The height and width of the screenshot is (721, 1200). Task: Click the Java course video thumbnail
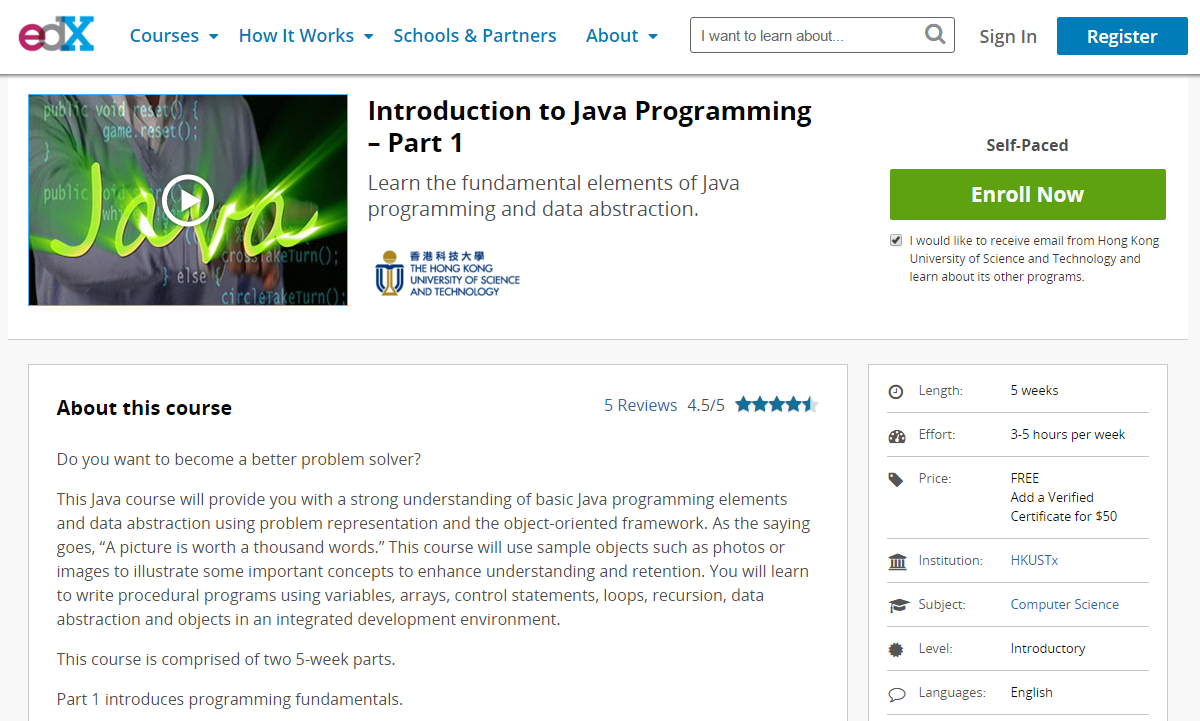[x=188, y=200]
